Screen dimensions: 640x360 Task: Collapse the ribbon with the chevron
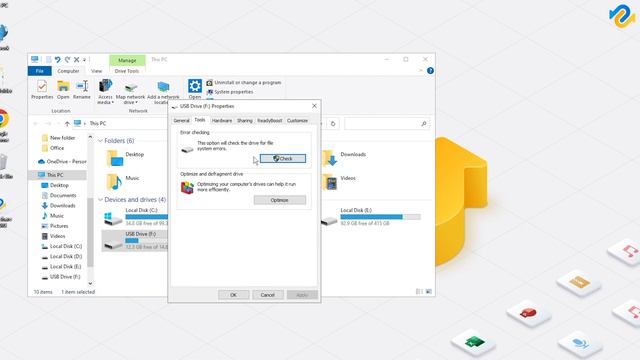pos(421,71)
